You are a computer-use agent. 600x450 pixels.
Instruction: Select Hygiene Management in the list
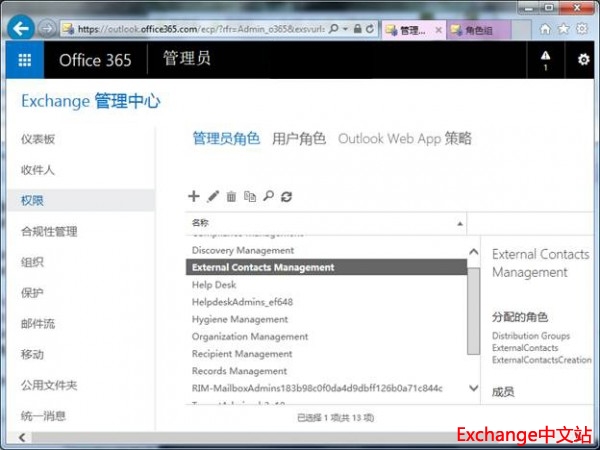click(x=239, y=319)
